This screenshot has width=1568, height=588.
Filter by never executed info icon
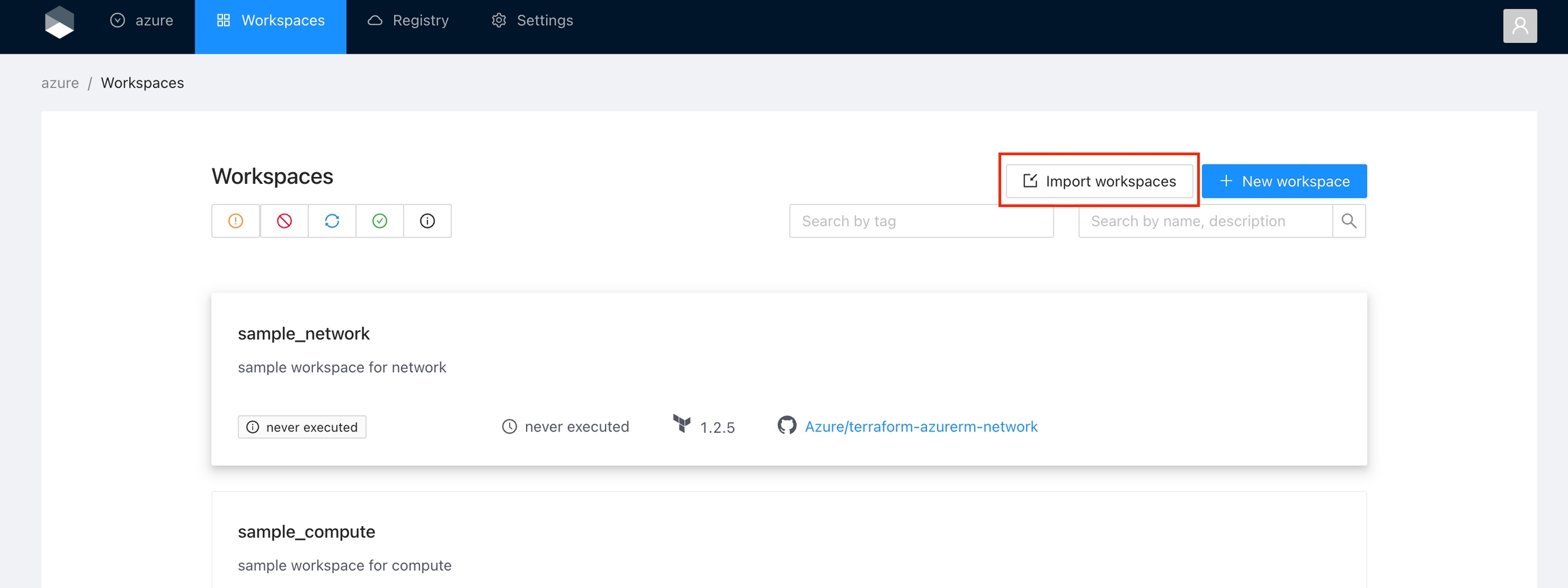point(427,221)
